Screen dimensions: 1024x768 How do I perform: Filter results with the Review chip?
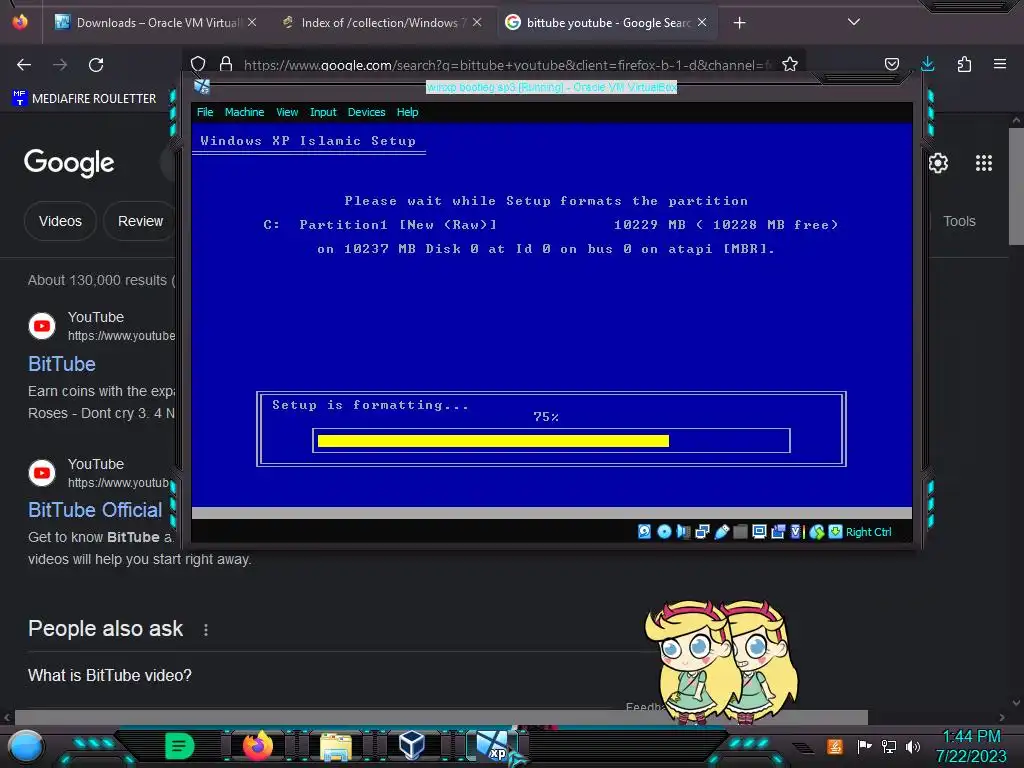point(140,221)
